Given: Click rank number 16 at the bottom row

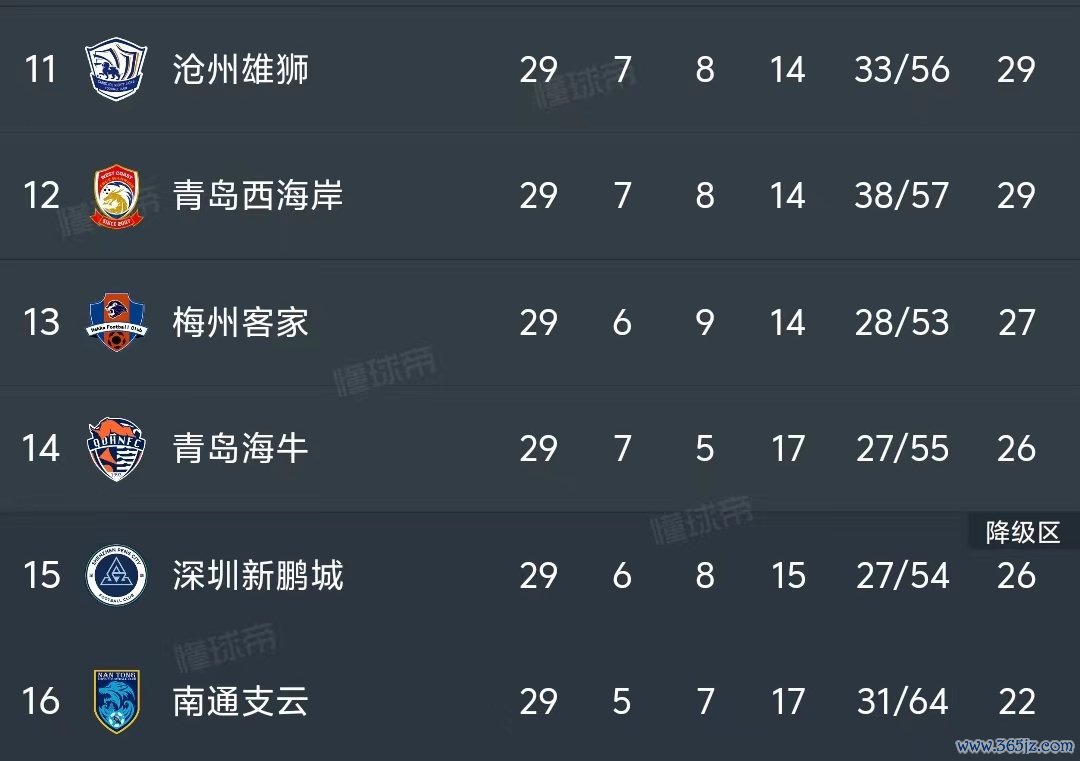Looking at the screenshot, I should [x=41, y=701].
